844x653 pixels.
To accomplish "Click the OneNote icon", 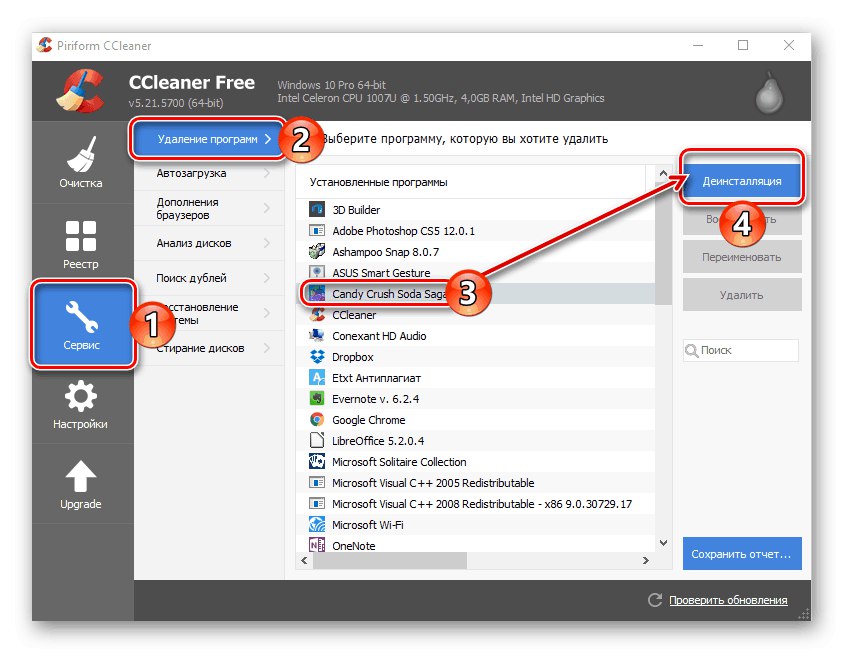I will tap(316, 545).
